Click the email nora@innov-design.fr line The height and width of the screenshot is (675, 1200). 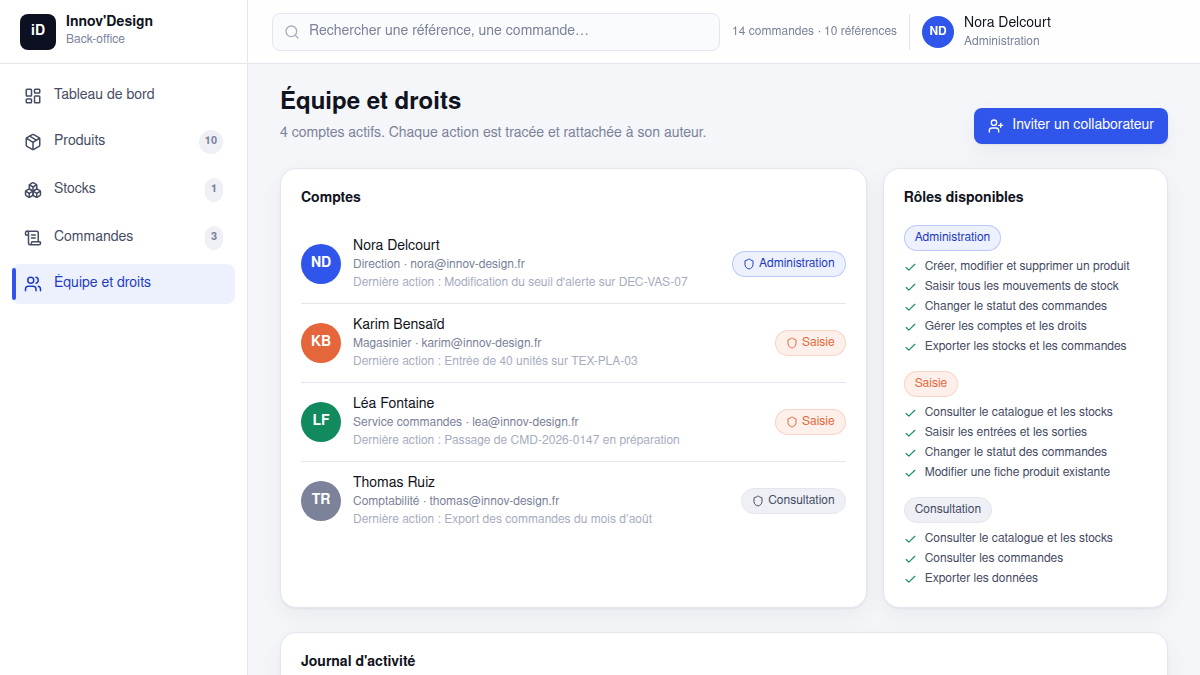pyautogui.click(x=439, y=264)
